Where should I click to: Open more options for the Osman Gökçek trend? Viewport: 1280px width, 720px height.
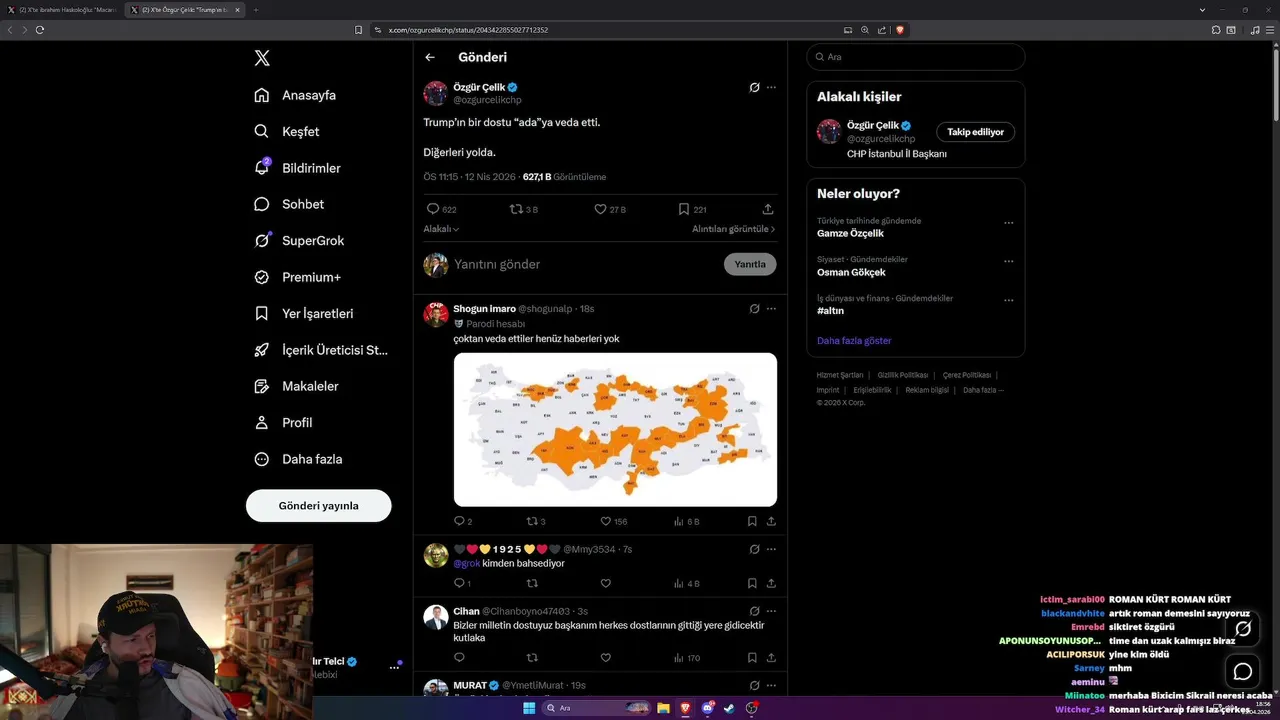(1009, 261)
